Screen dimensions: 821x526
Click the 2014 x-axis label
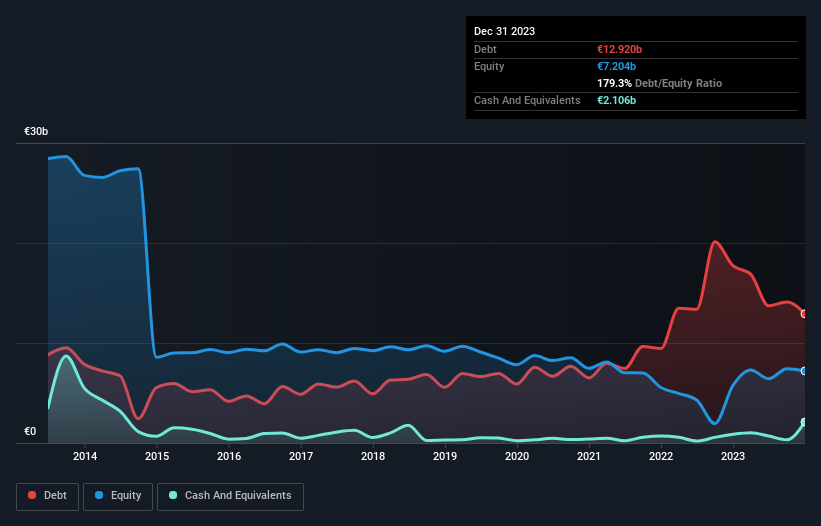(x=85, y=456)
